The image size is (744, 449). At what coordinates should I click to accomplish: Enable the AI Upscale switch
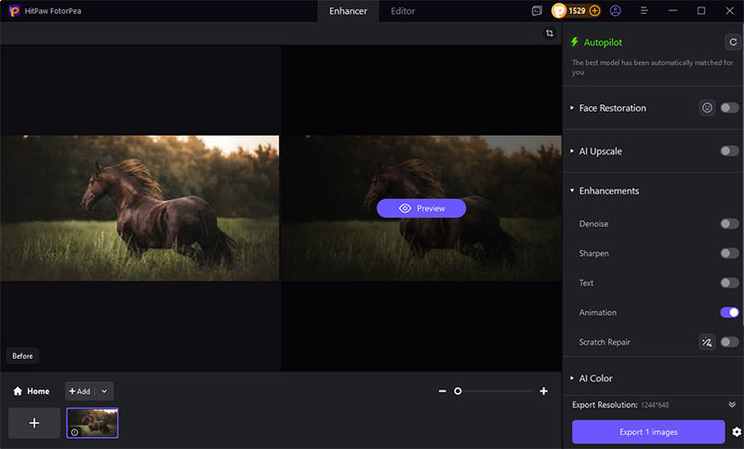click(729, 151)
